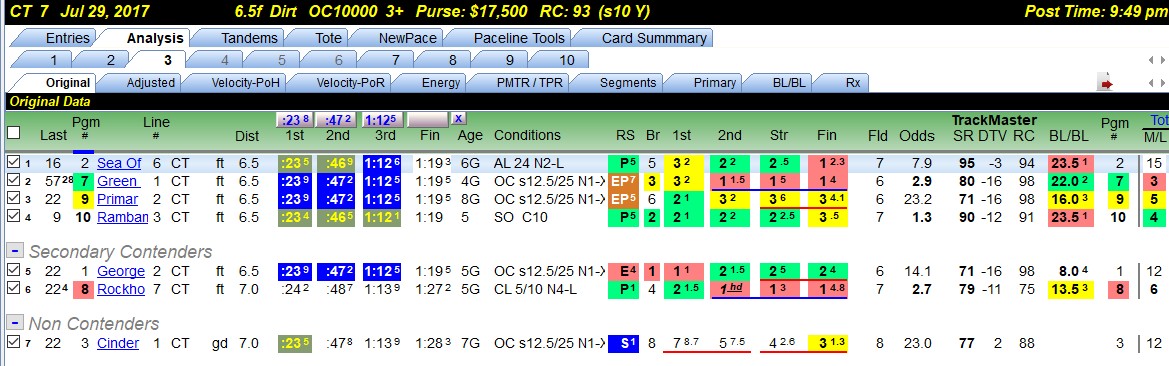Screen dimensions: 1169x366
Task: Open the Ramban horse link
Action: (122, 218)
